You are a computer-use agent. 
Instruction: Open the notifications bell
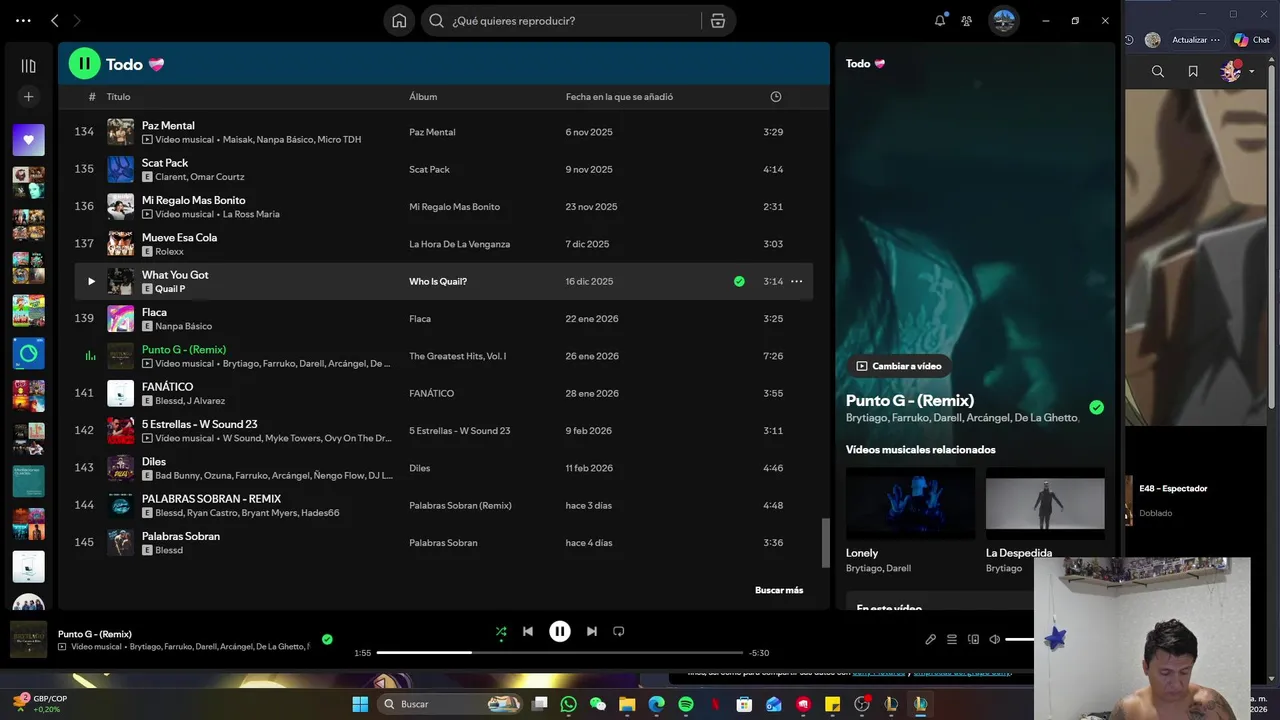(940, 20)
